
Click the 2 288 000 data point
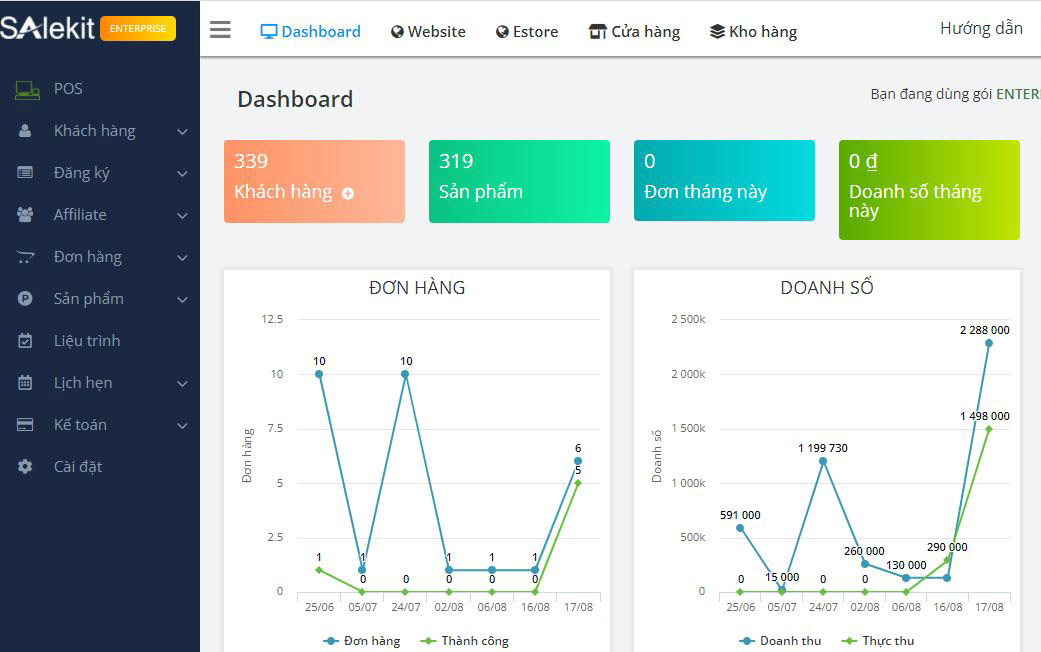(x=989, y=343)
